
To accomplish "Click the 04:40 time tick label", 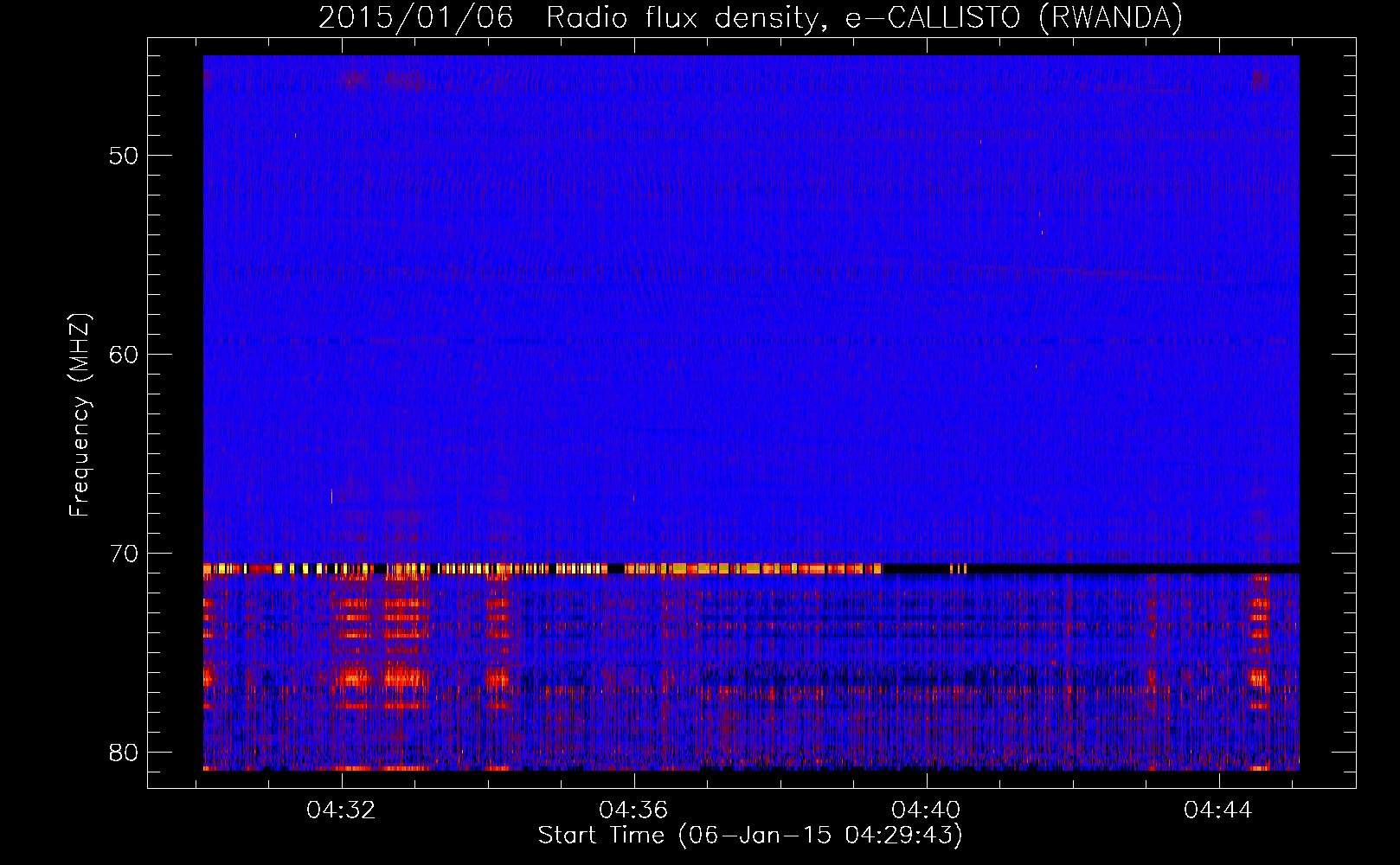I will coord(927,811).
